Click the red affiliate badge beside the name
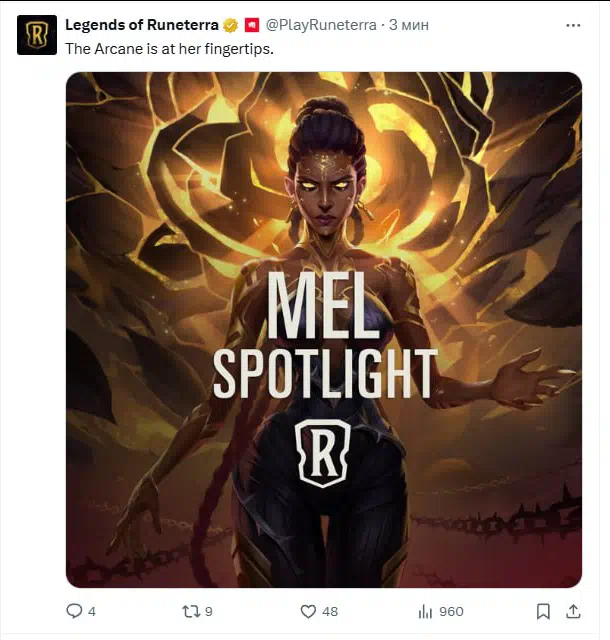 252,25
